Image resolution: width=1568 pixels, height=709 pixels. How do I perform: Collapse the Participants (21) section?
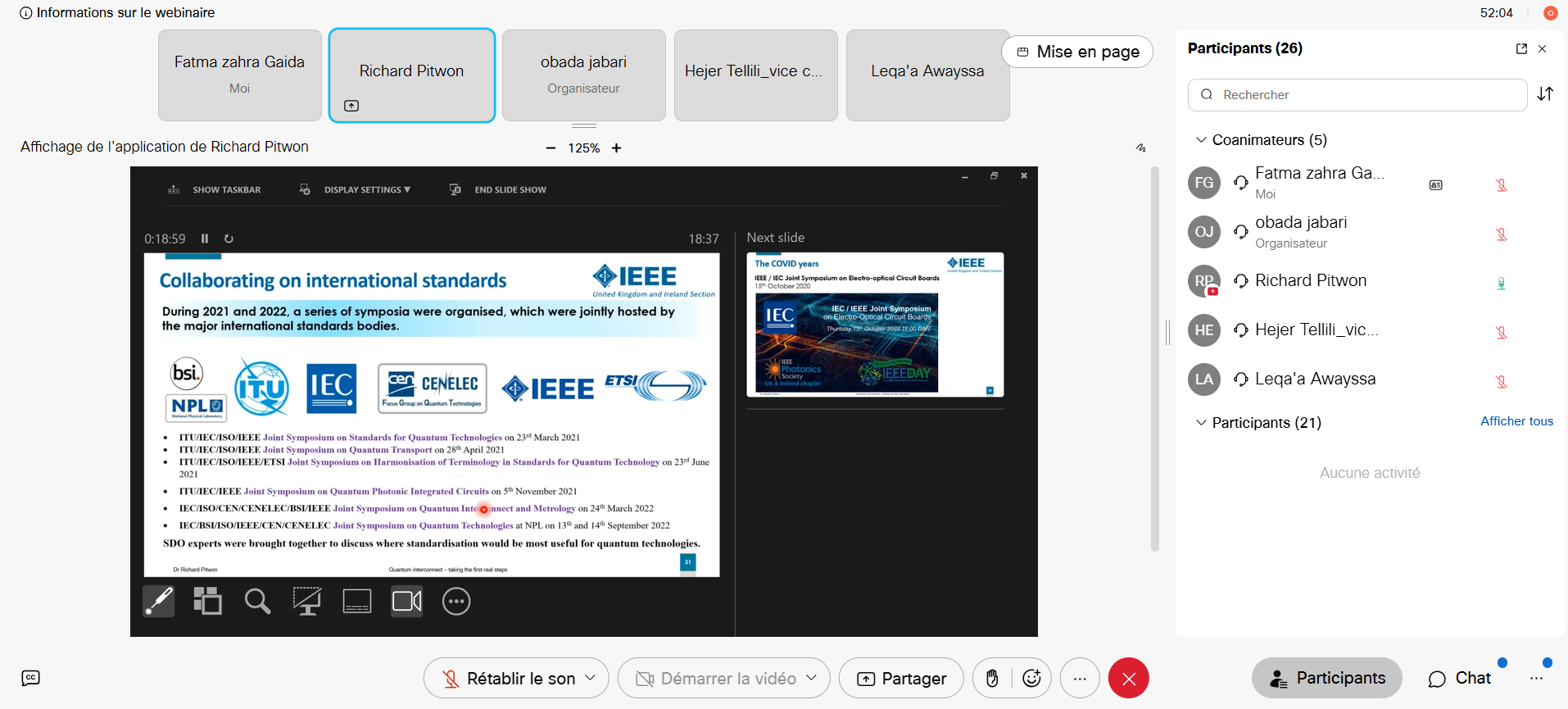1201,423
